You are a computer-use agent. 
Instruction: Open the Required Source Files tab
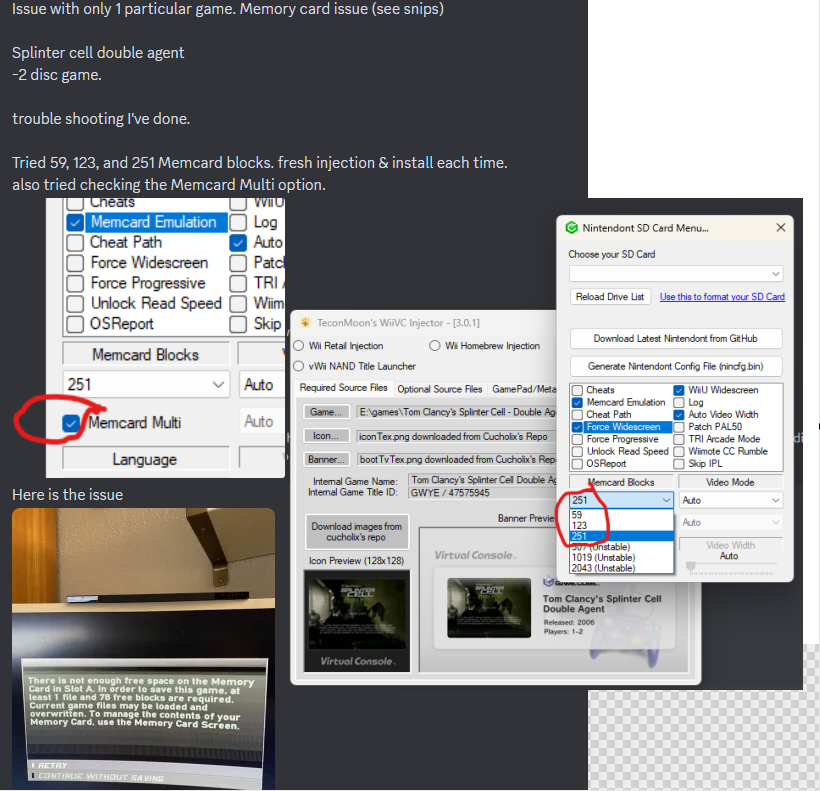[x=343, y=388]
